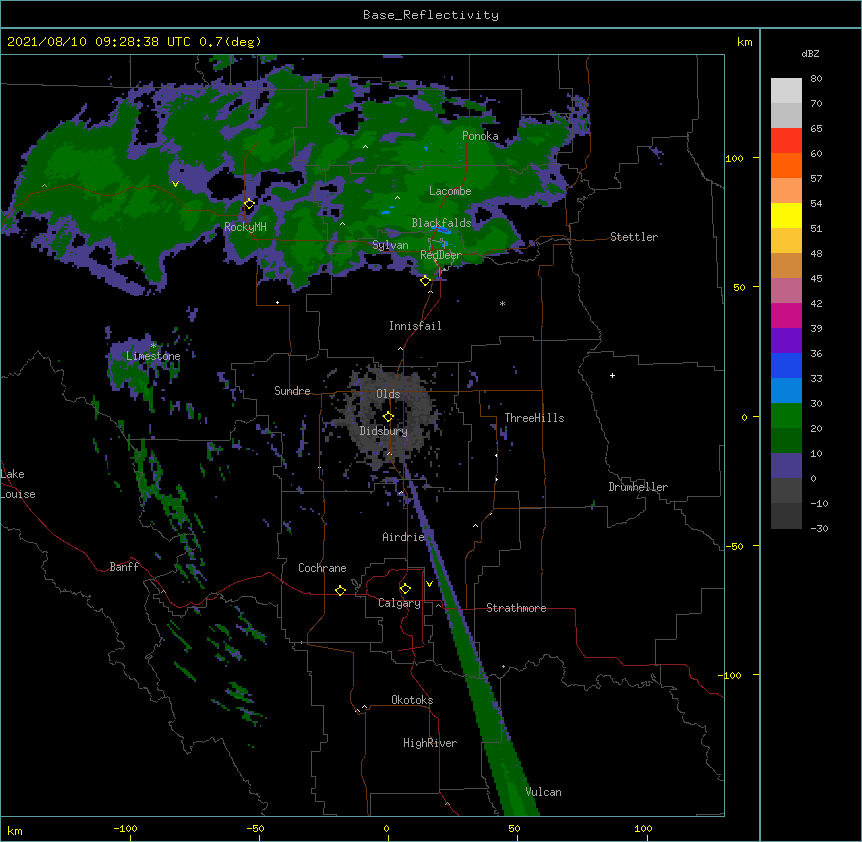Click the HighRiver city label

430,743
